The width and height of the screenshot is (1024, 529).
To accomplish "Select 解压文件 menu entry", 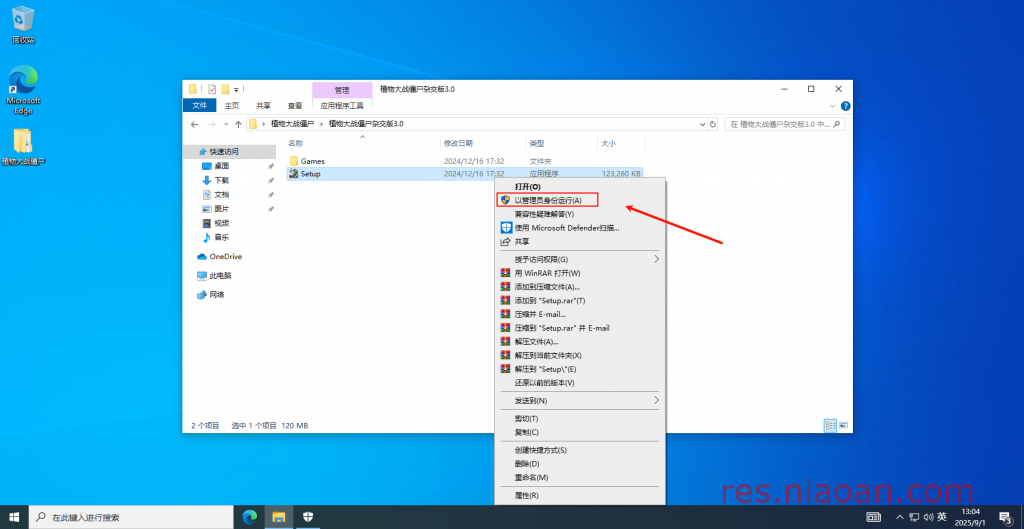I will tap(580, 342).
